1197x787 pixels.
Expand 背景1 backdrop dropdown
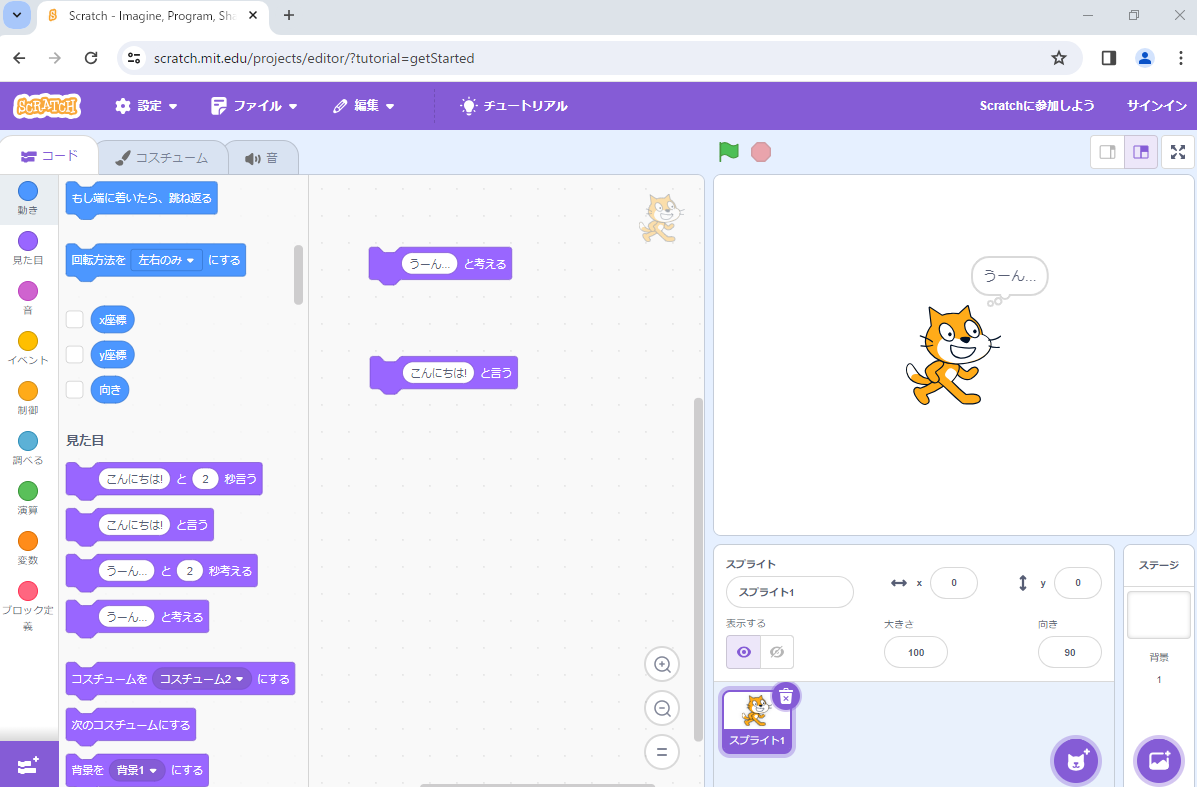(137, 770)
